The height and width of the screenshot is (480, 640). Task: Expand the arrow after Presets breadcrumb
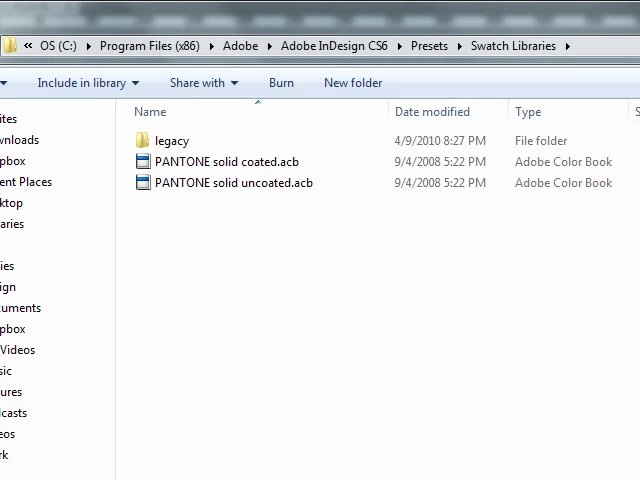(460, 46)
